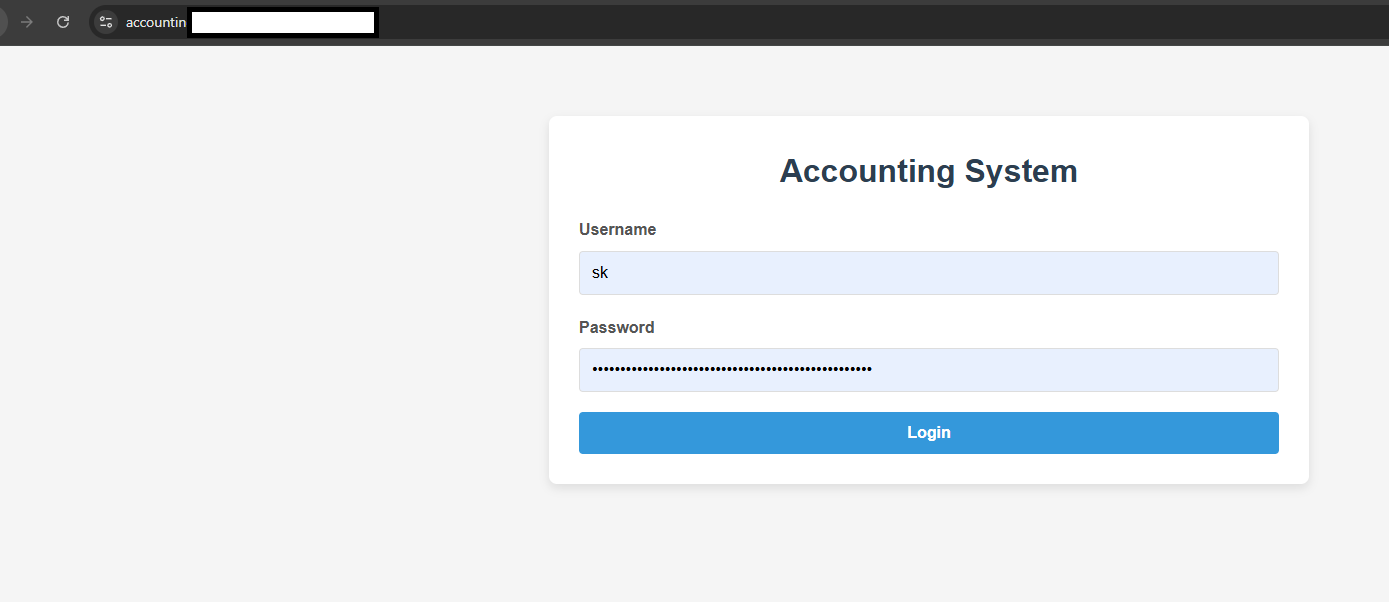
Task: Click the Login label text
Action: point(928,432)
